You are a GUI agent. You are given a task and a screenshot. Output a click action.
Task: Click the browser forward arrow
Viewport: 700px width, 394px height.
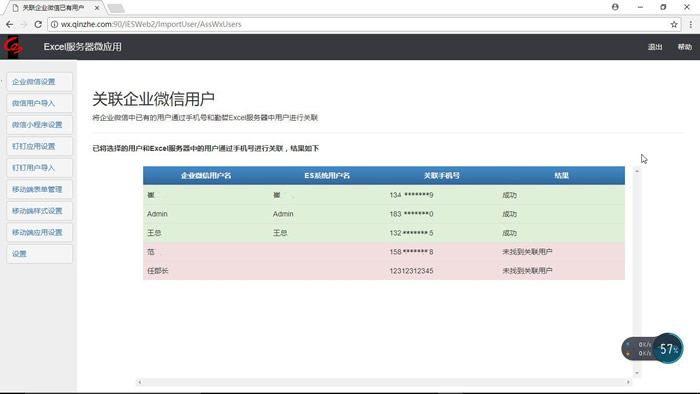click(24, 25)
